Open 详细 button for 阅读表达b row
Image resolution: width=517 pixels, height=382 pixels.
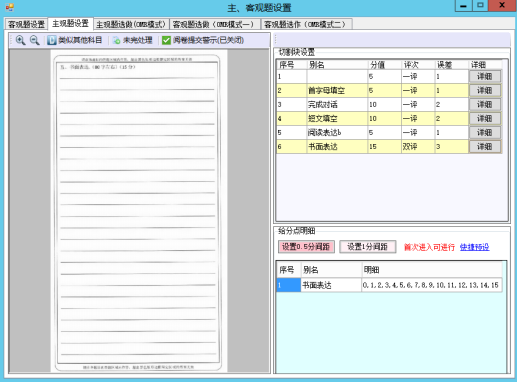pyautogui.click(x=485, y=132)
